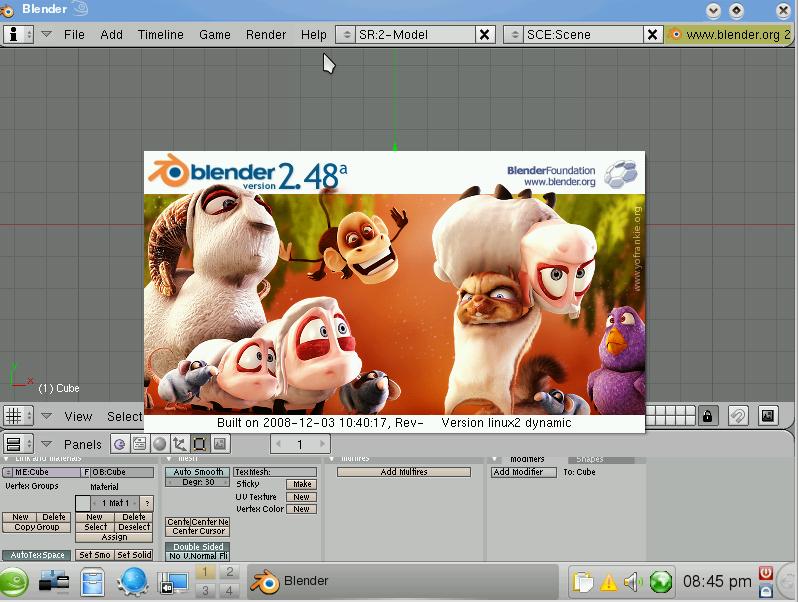Select the Object context axes icon
Viewport: 798px width, 602px height.
(x=179, y=444)
